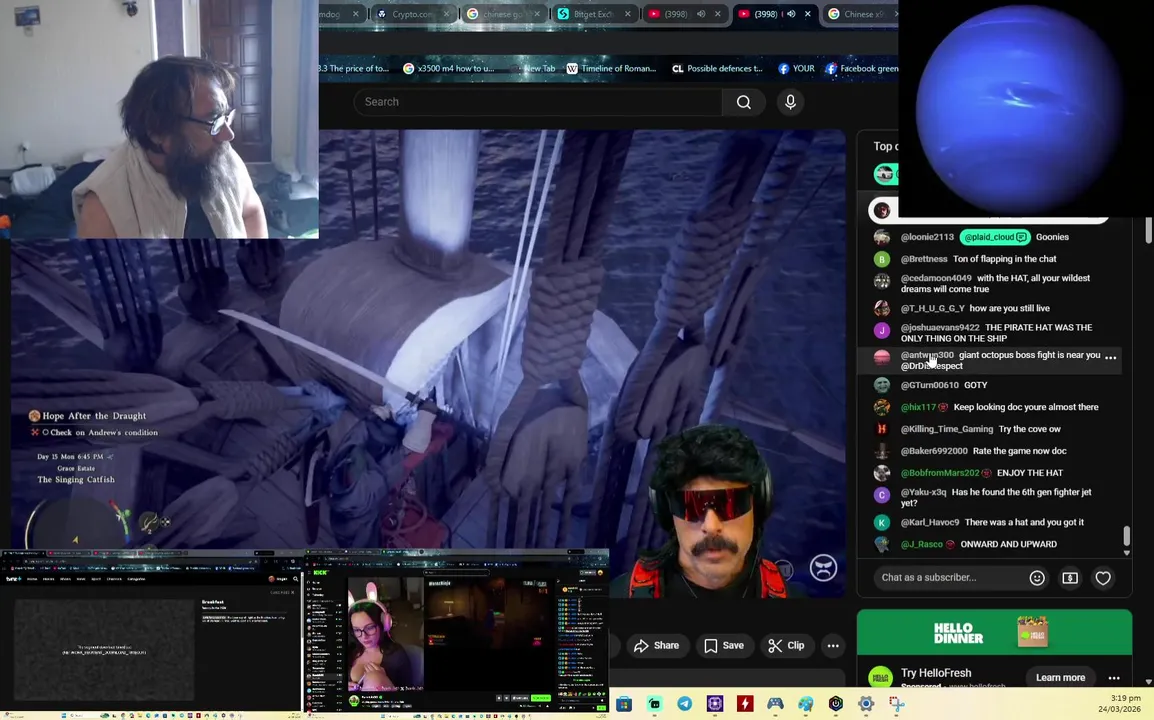Image resolution: width=1154 pixels, height=720 pixels.
Task: Open Snipping Tool from the taskbar
Action: pos(896,704)
